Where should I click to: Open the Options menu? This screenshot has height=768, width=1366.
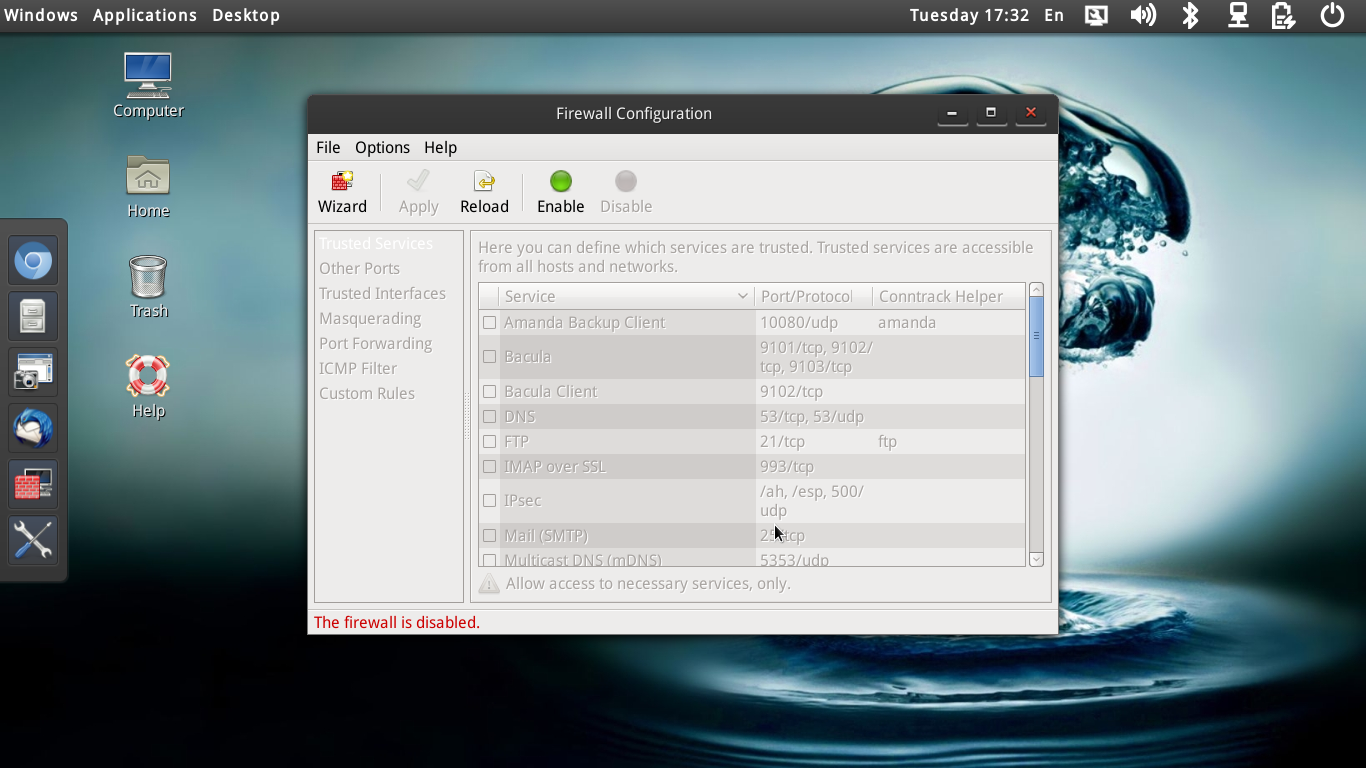382,147
